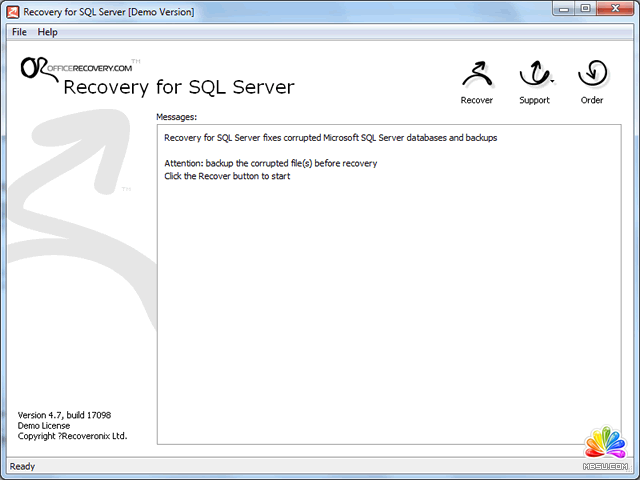Click the Copyright Recoveronix Ltd. text
Image resolution: width=640 pixels, height=480 pixels.
[x=72, y=436]
